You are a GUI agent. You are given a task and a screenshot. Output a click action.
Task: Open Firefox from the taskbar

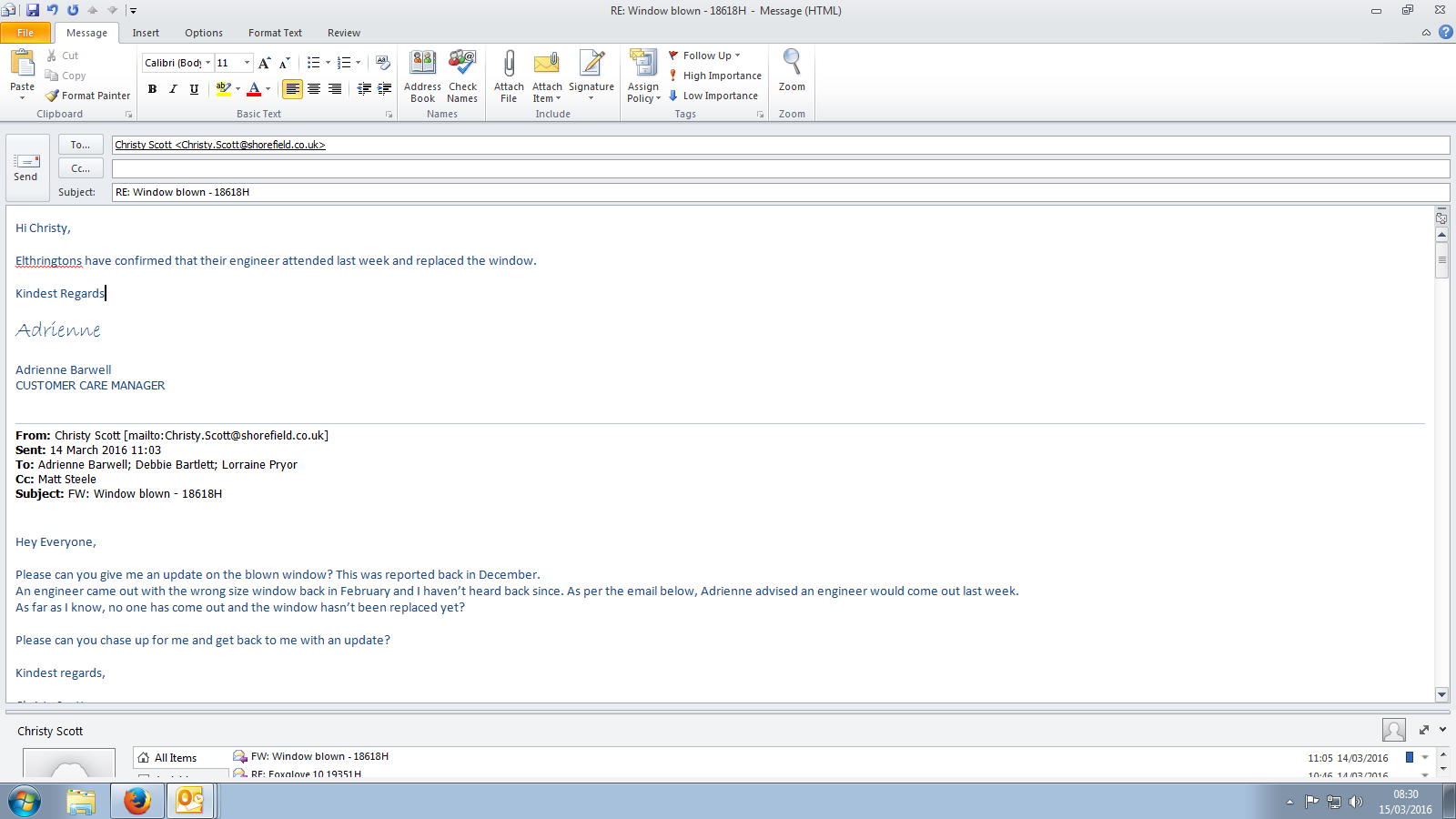(x=136, y=801)
